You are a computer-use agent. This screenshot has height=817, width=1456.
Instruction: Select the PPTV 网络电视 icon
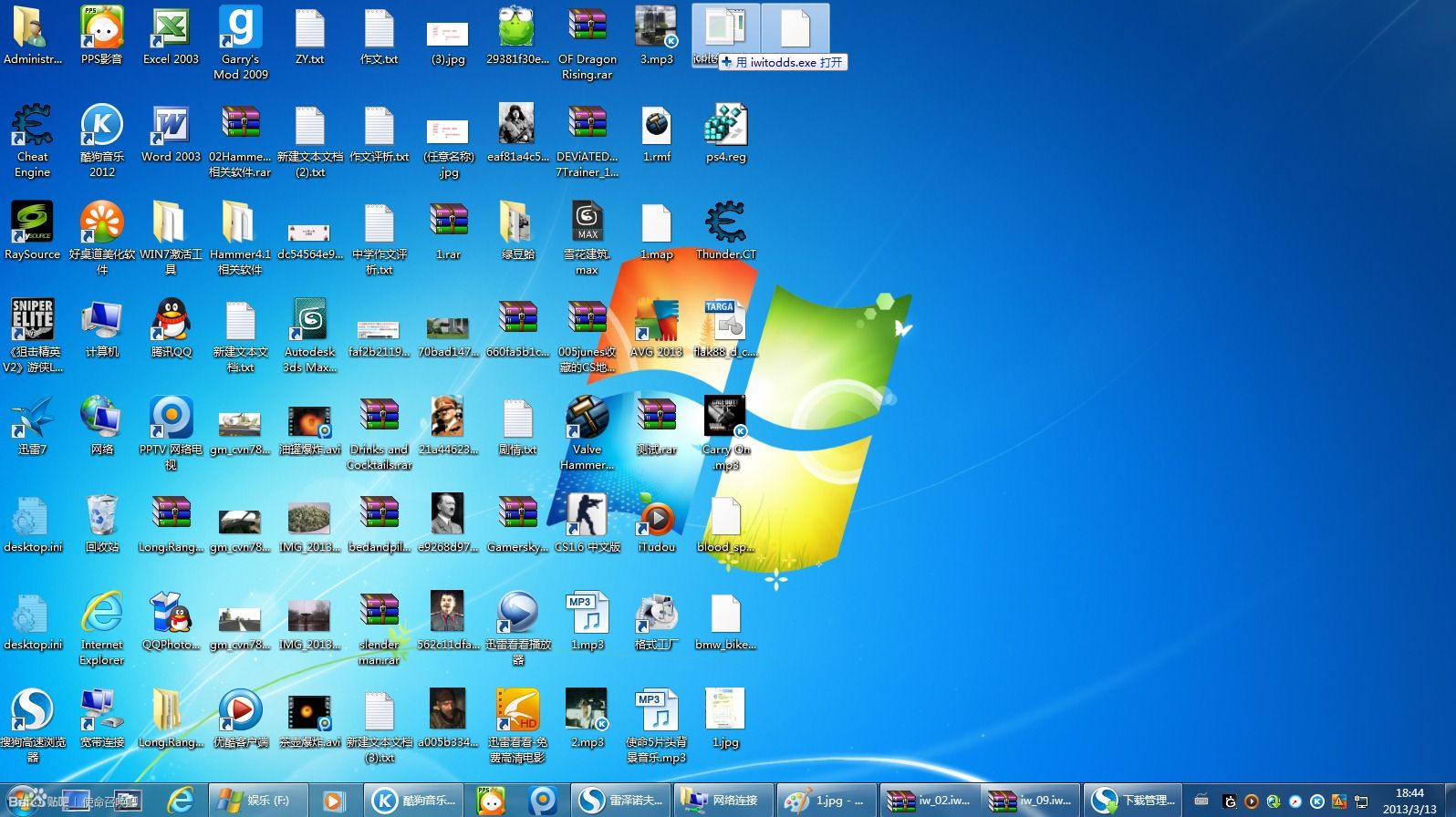pyautogui.click(x=171, y=432)
